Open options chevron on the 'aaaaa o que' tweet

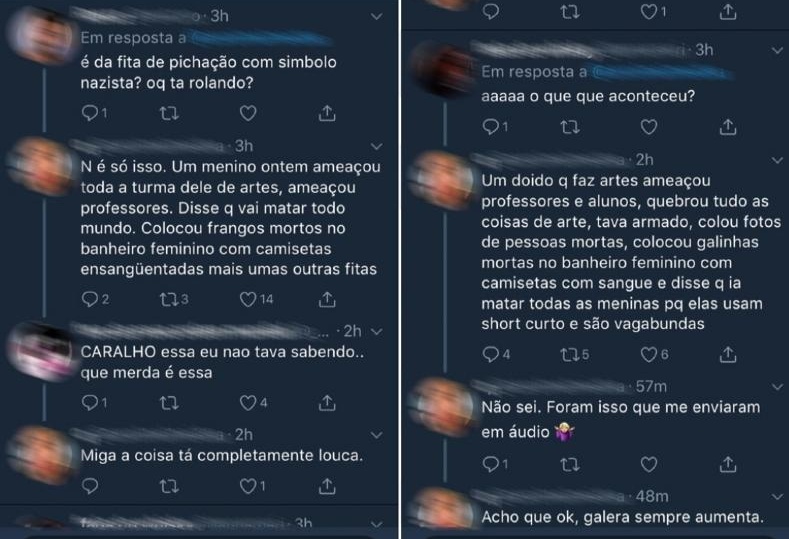point(777,50)
